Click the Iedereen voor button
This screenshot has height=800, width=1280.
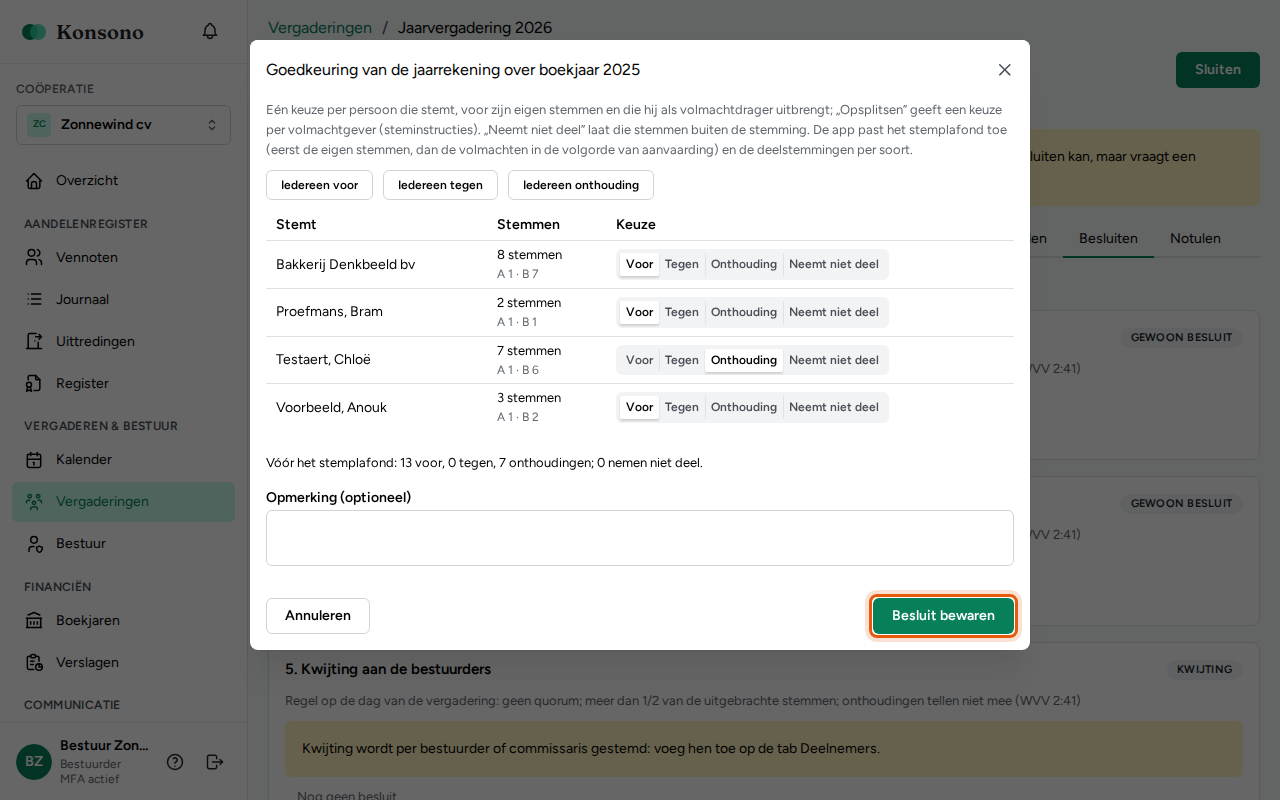[x=319, y=185]
